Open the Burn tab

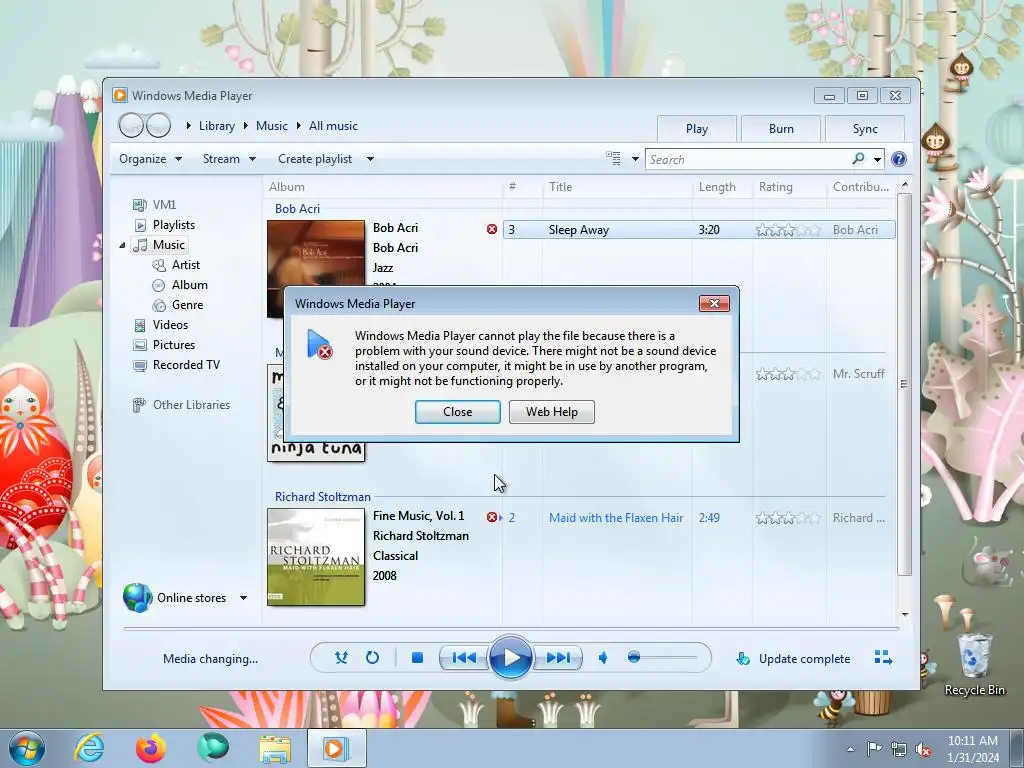[x=781, y=129]
